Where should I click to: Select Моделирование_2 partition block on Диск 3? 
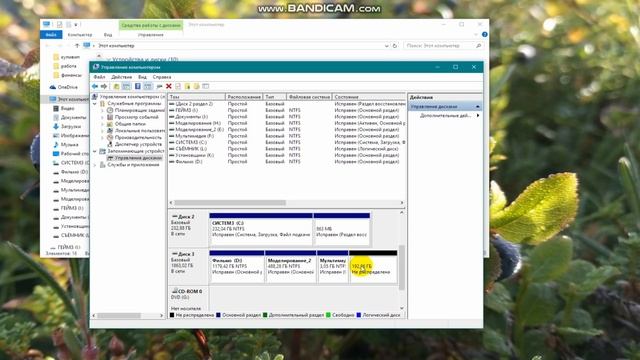[x=291, y=267]
